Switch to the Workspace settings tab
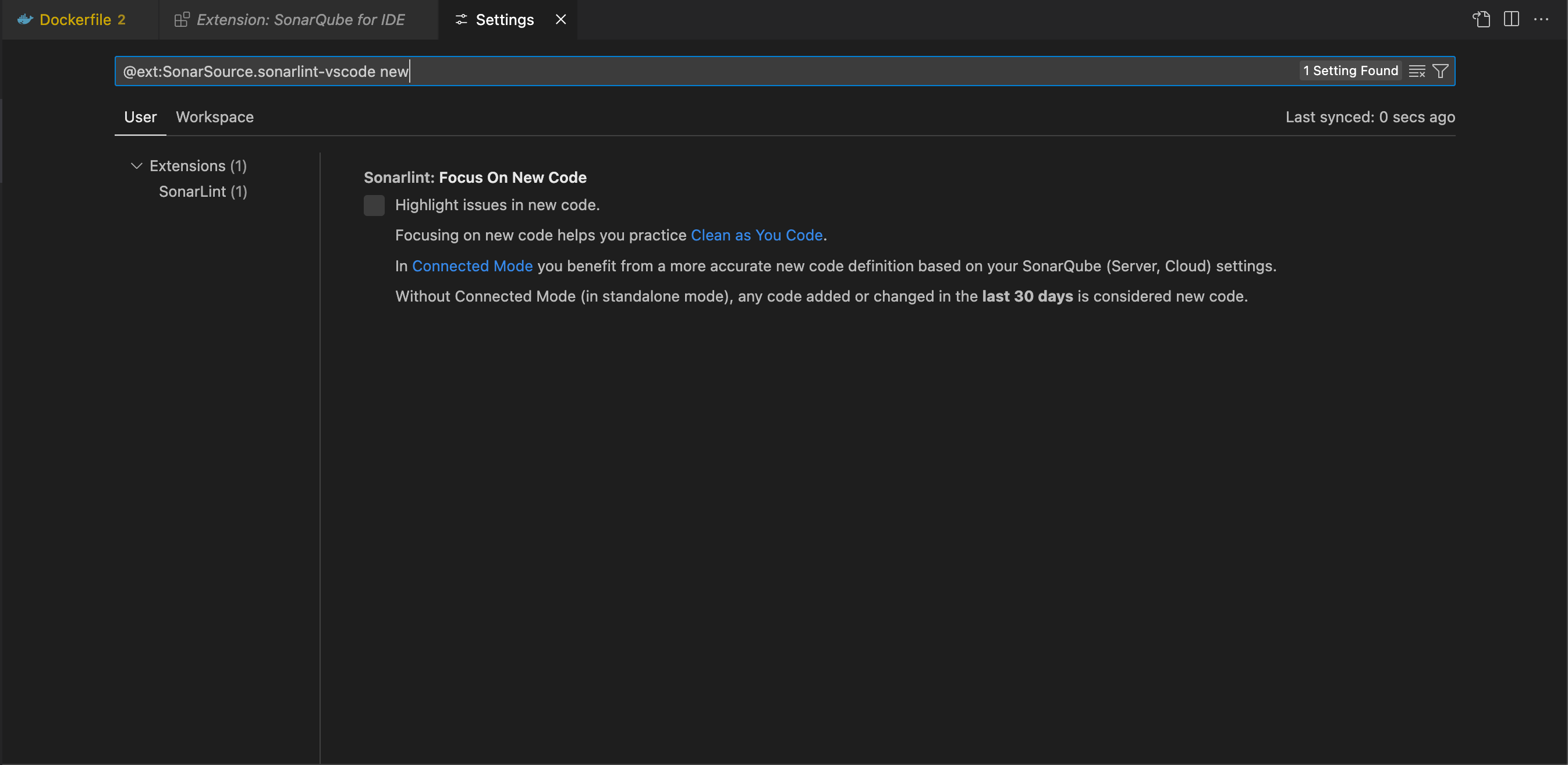 214,117
